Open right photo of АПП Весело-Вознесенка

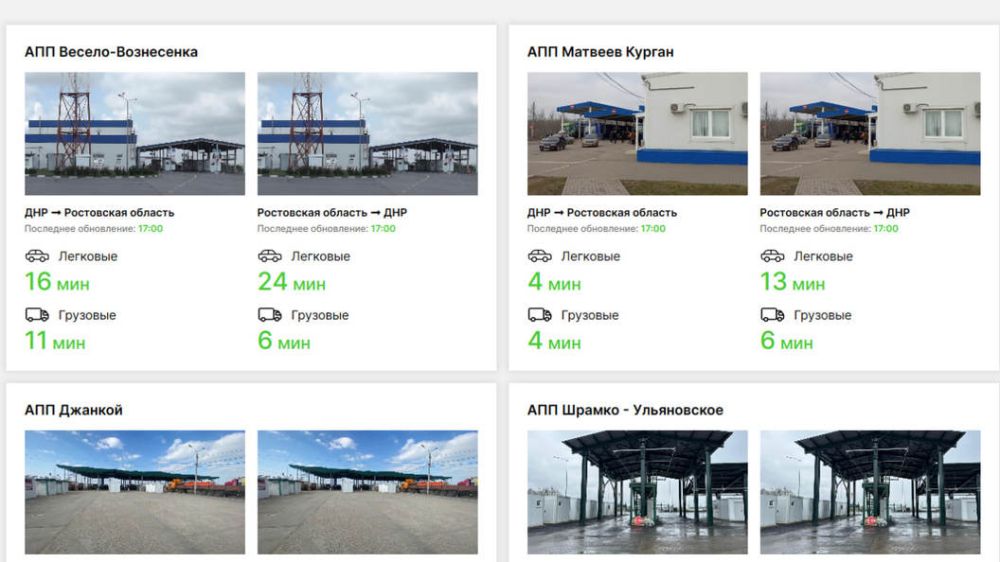coord(367,133)
